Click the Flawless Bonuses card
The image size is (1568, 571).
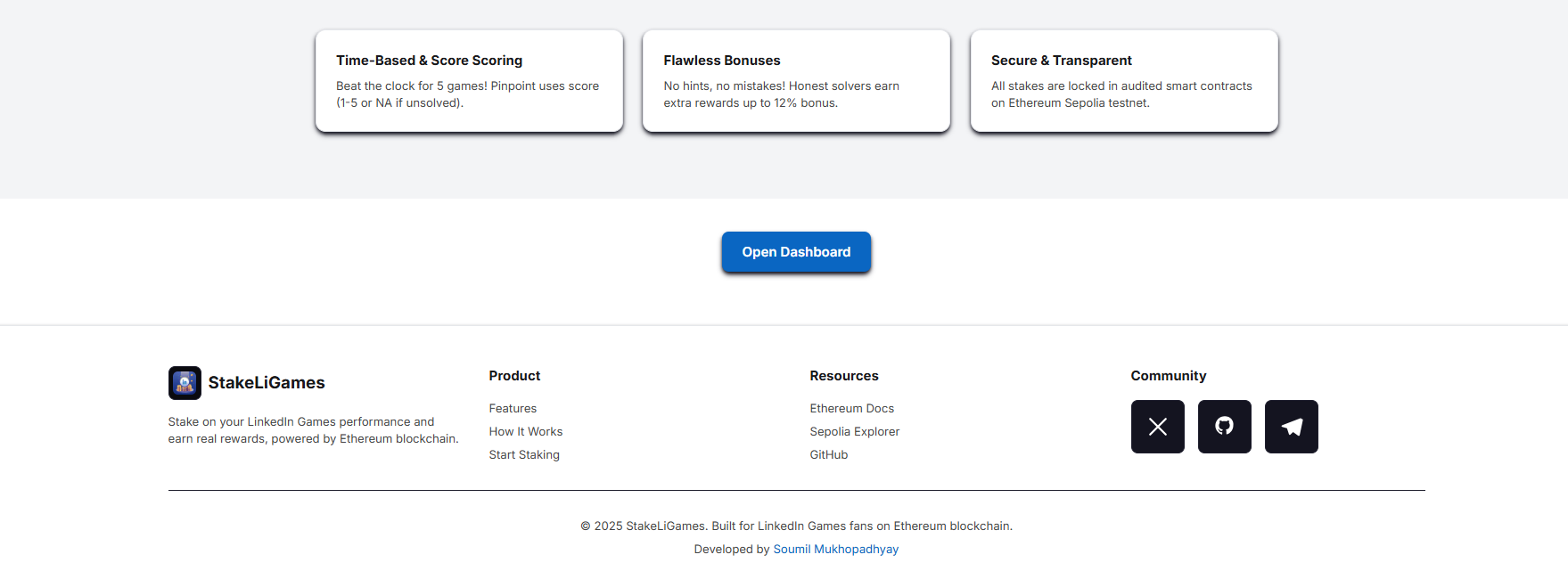point(796,81)
